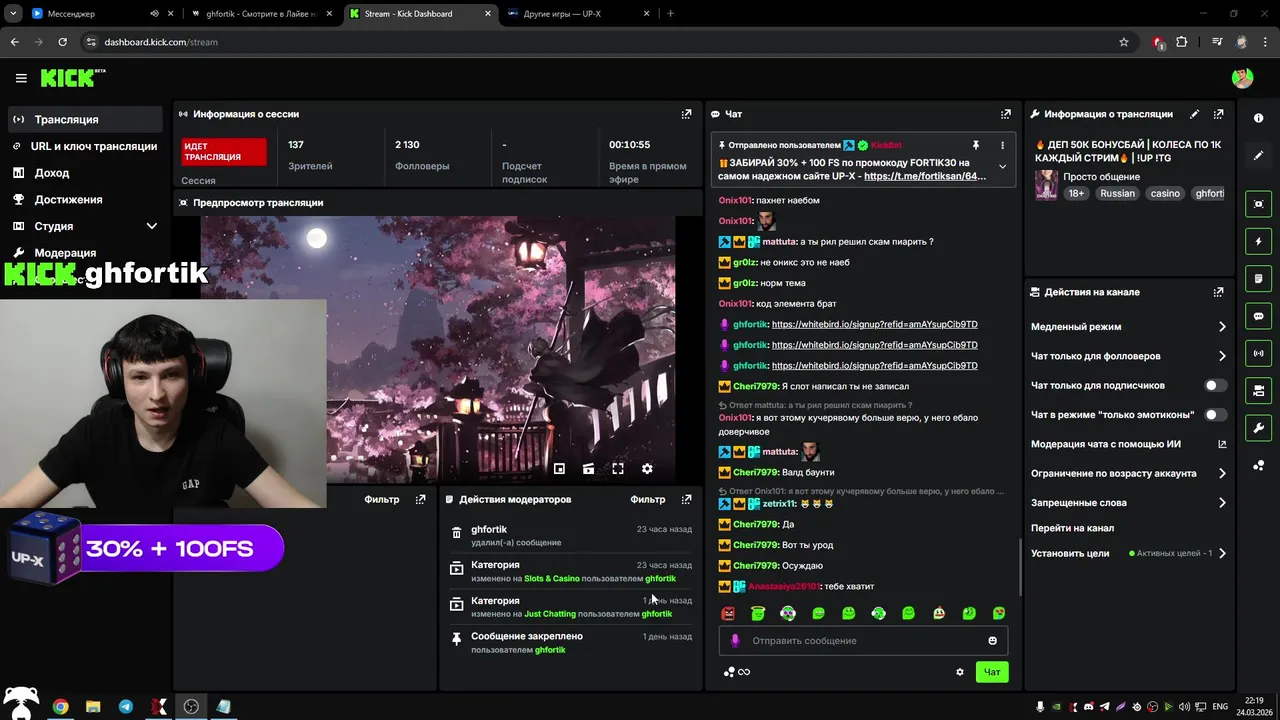This screenshot has height=720, width=1280.
Task: Toggle the document panel icon in right rail
Action: [x=1258, y=278]
